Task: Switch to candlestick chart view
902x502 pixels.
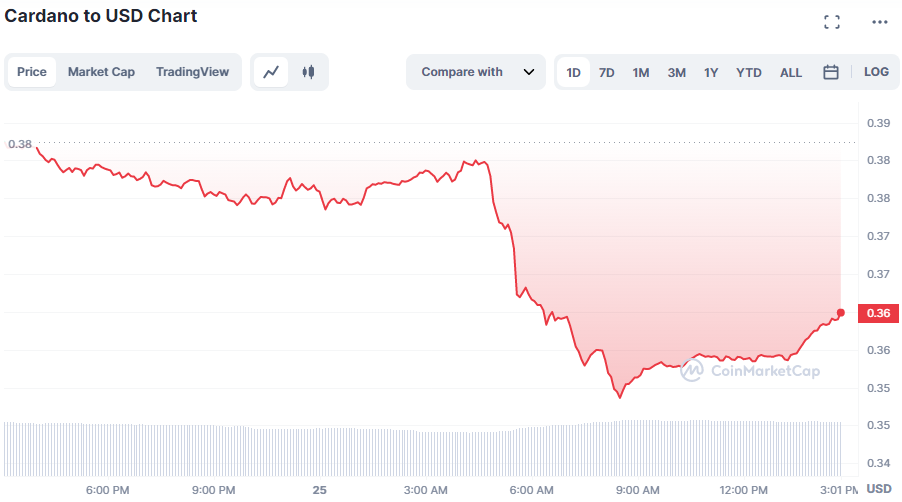Action: pyautogui.click(x=308, y=72)
